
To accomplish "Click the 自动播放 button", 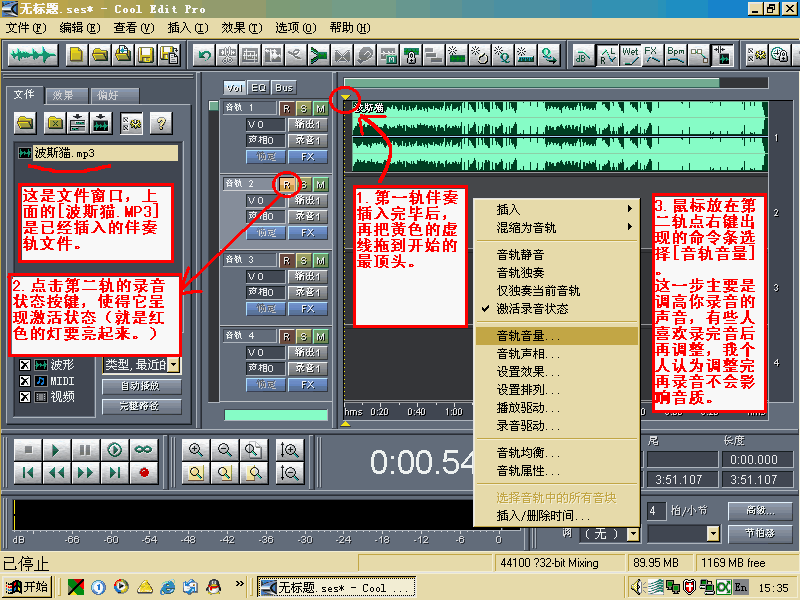I will [x=141, y=386].
